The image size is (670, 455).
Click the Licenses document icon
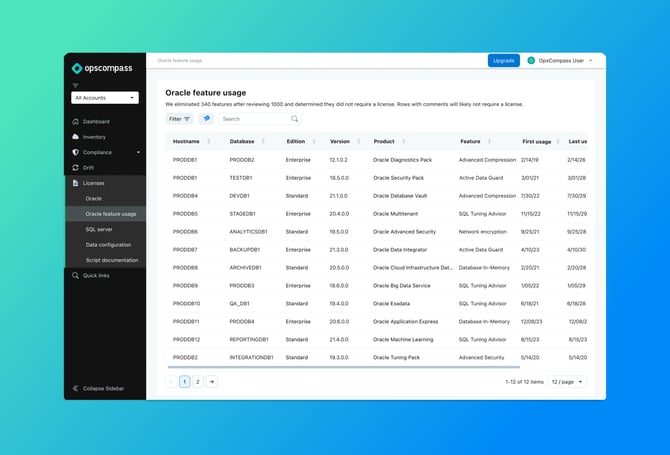pos(76,183)
